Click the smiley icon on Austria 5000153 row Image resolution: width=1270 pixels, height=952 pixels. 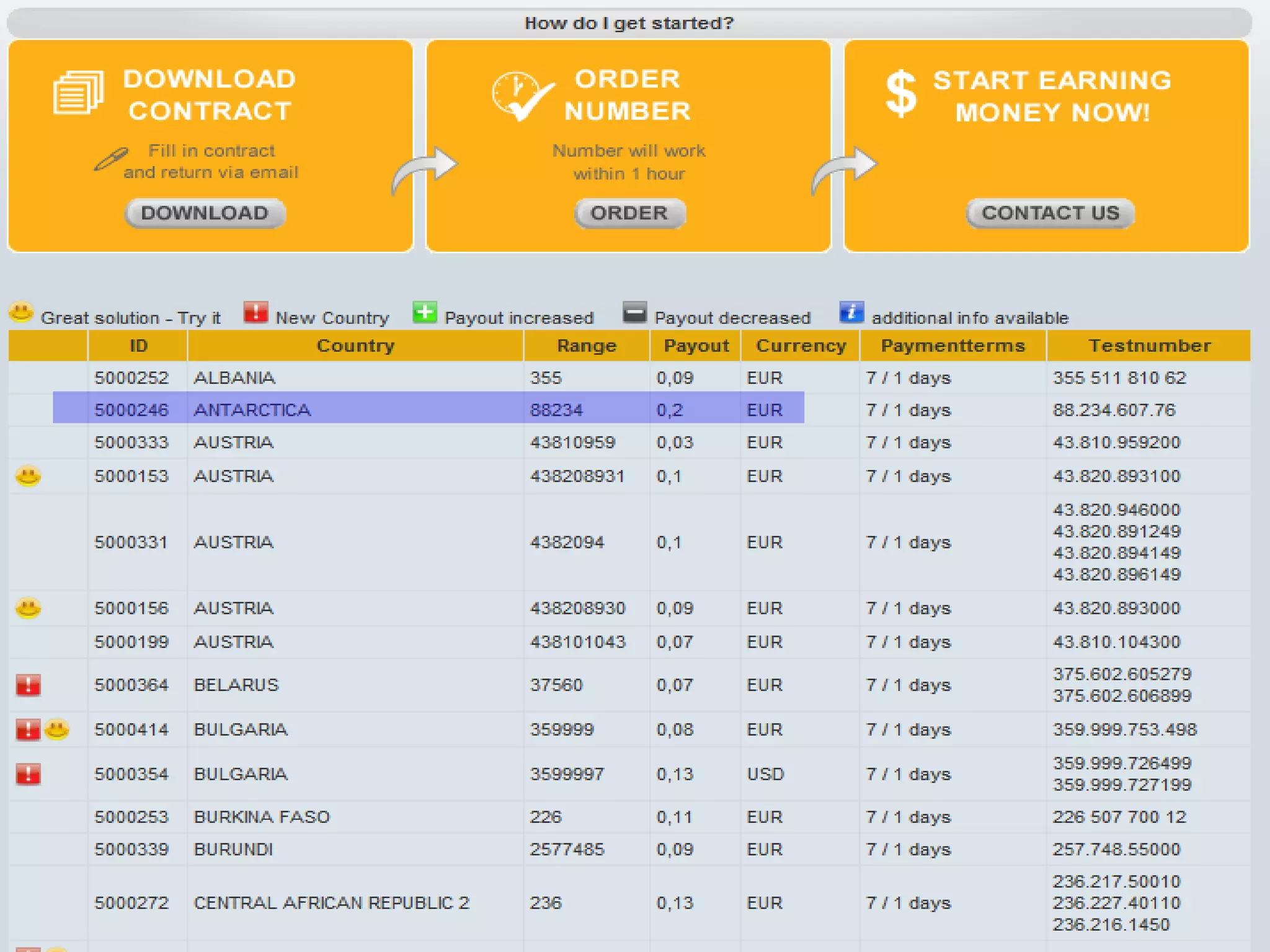coord(28,476)
